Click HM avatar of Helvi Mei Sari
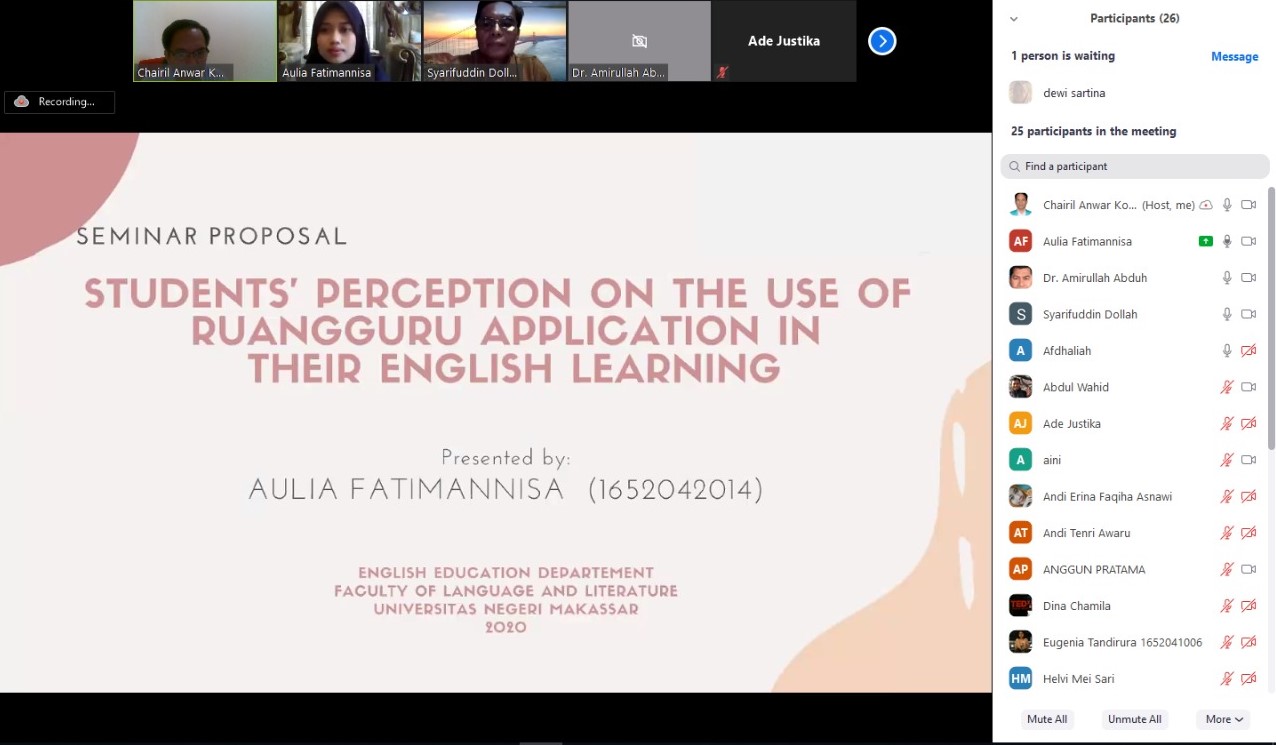This screenshot has width=1276, height=745. pyautogui.click(x=1020, y=679)
